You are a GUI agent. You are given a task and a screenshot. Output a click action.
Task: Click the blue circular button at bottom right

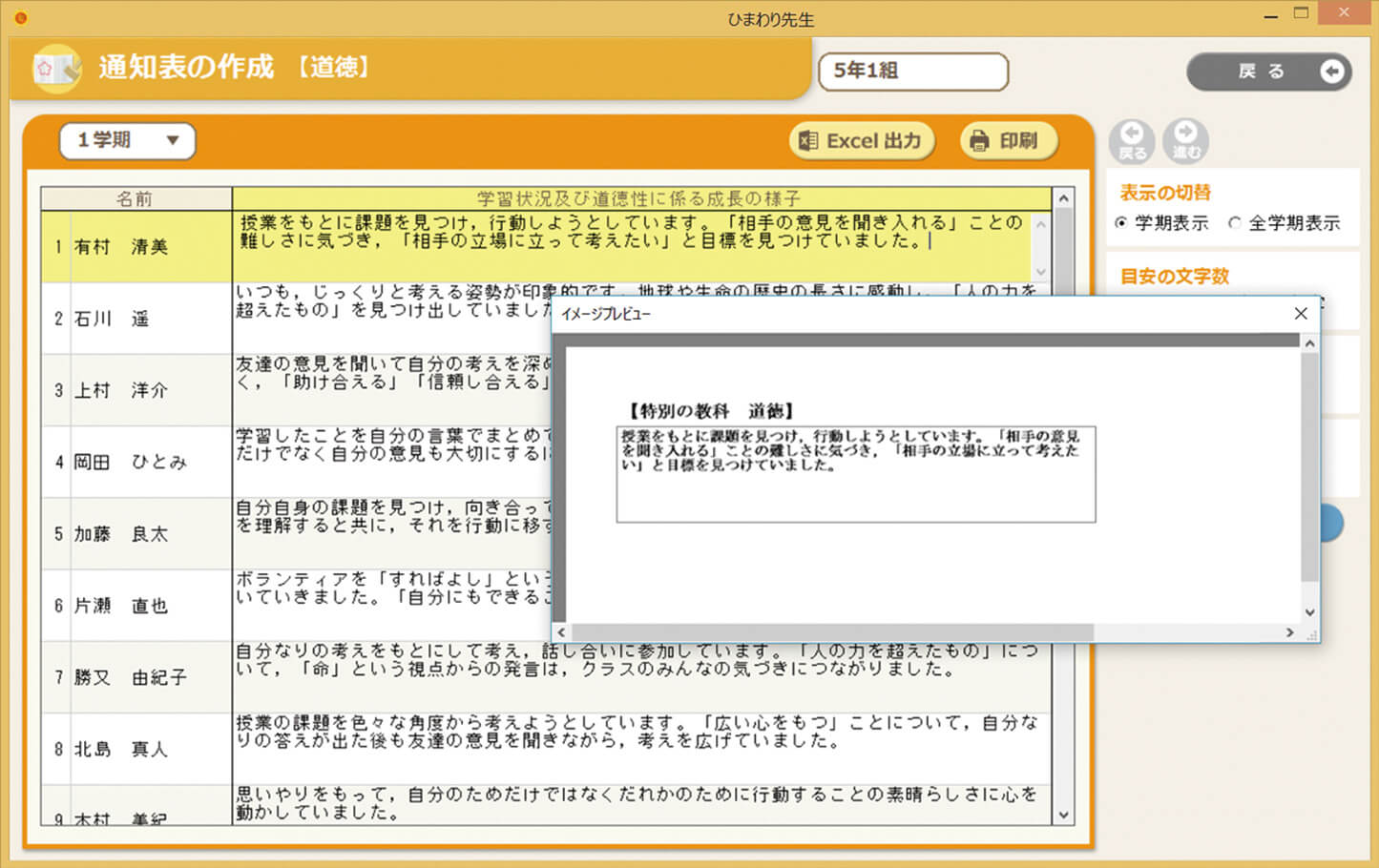pyautogui.click(x=1331, y=523)
